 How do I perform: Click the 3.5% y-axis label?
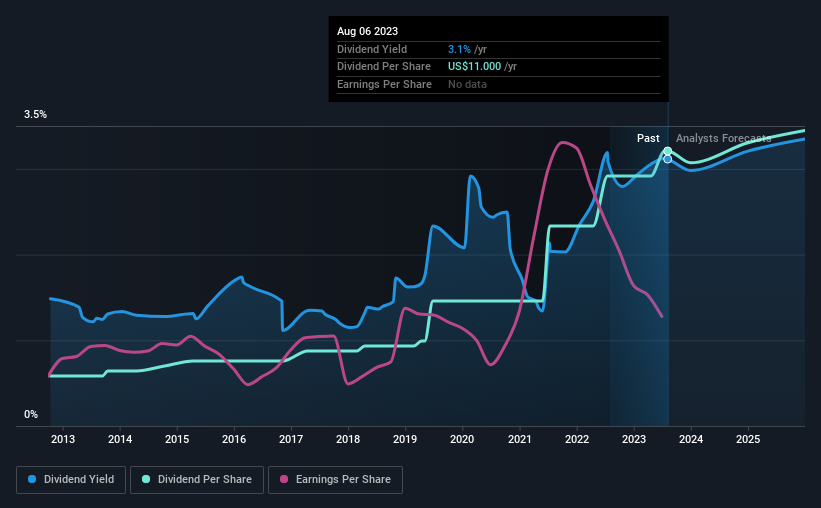[x=35, y=114]
